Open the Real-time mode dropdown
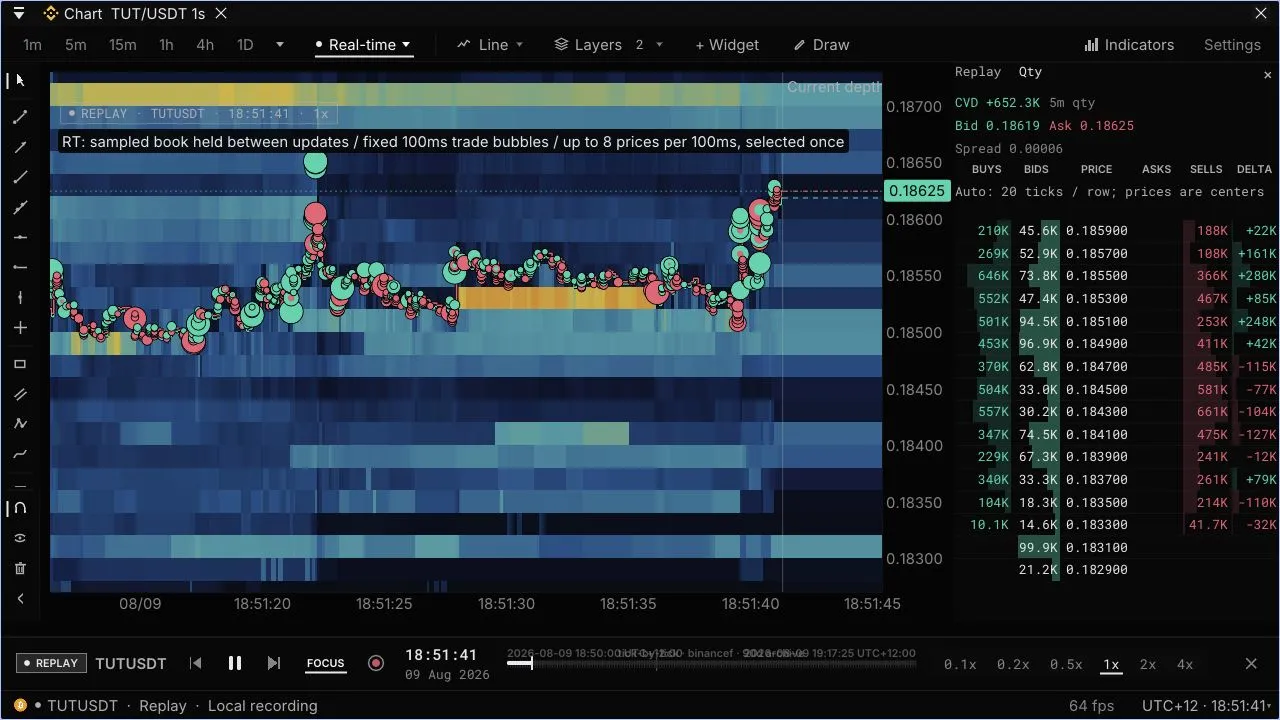The width and height of the screenshot is (1280, 720). coord(364,45)
